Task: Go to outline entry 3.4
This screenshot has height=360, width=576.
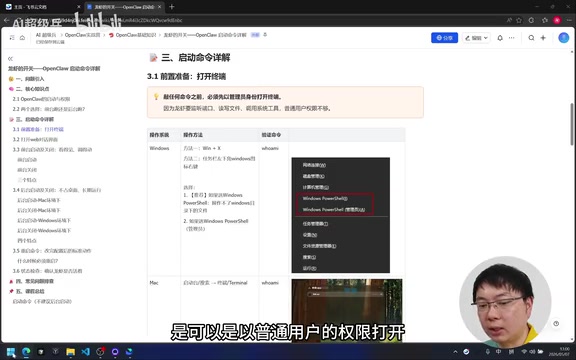Action: (57, 190)
